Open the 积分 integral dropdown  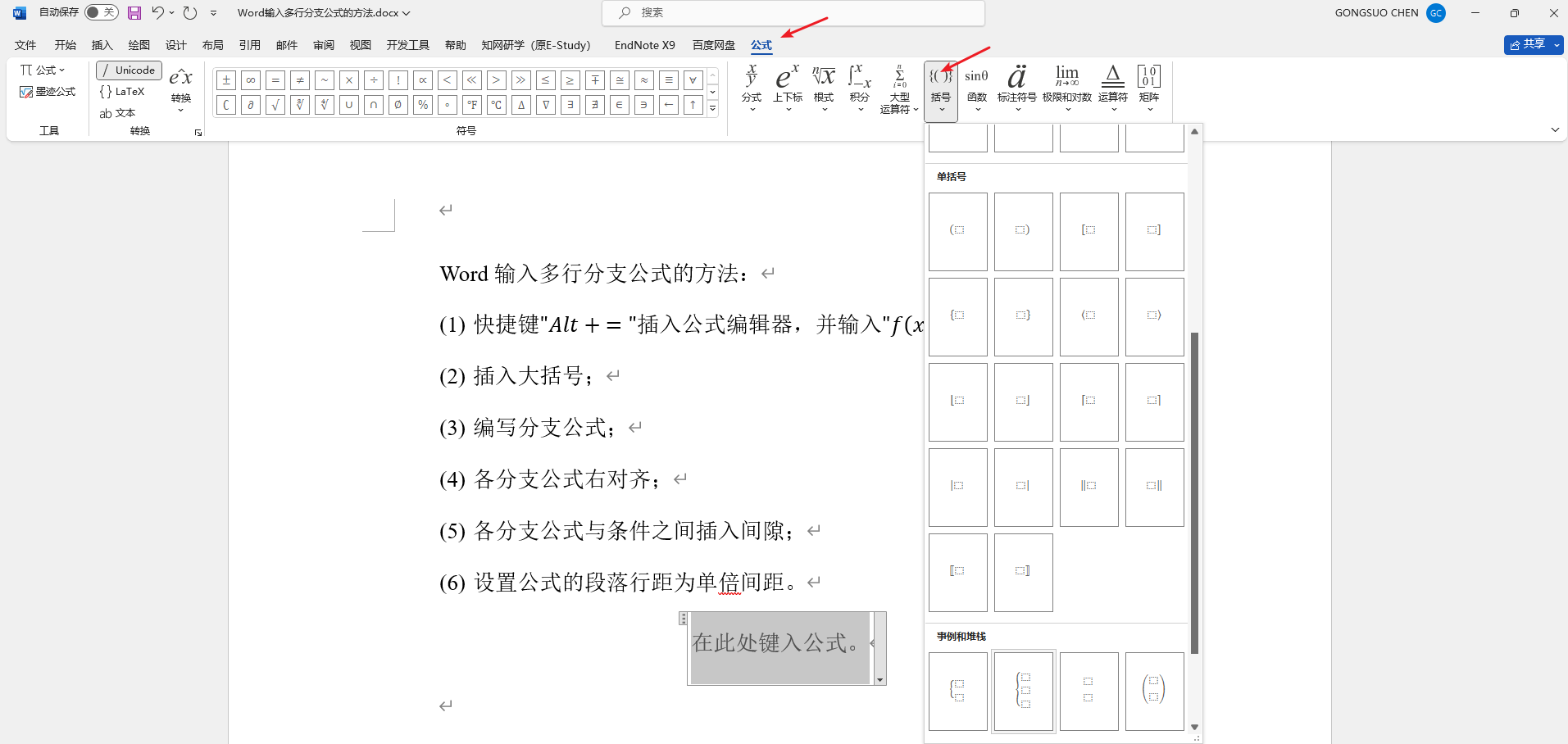point(860,88)
